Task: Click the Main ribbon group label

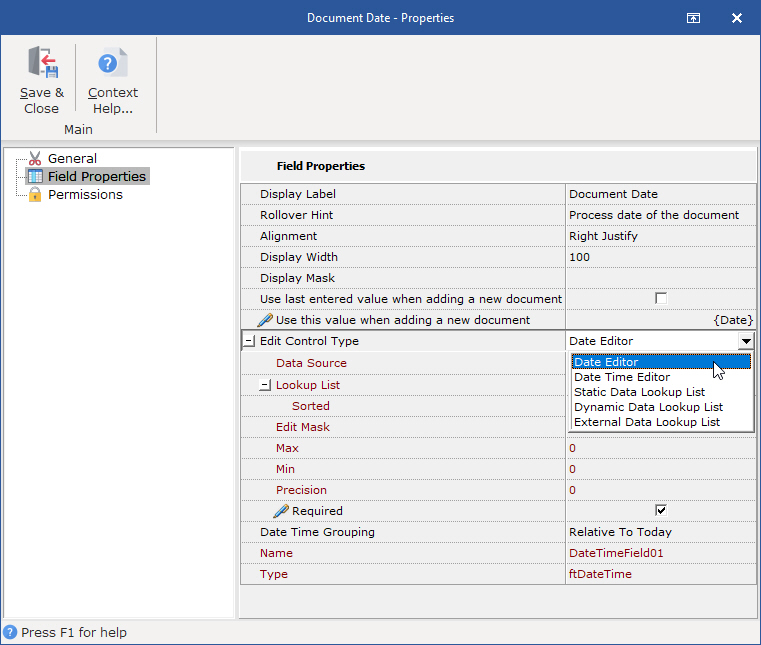Action: (x=78, y=130)
